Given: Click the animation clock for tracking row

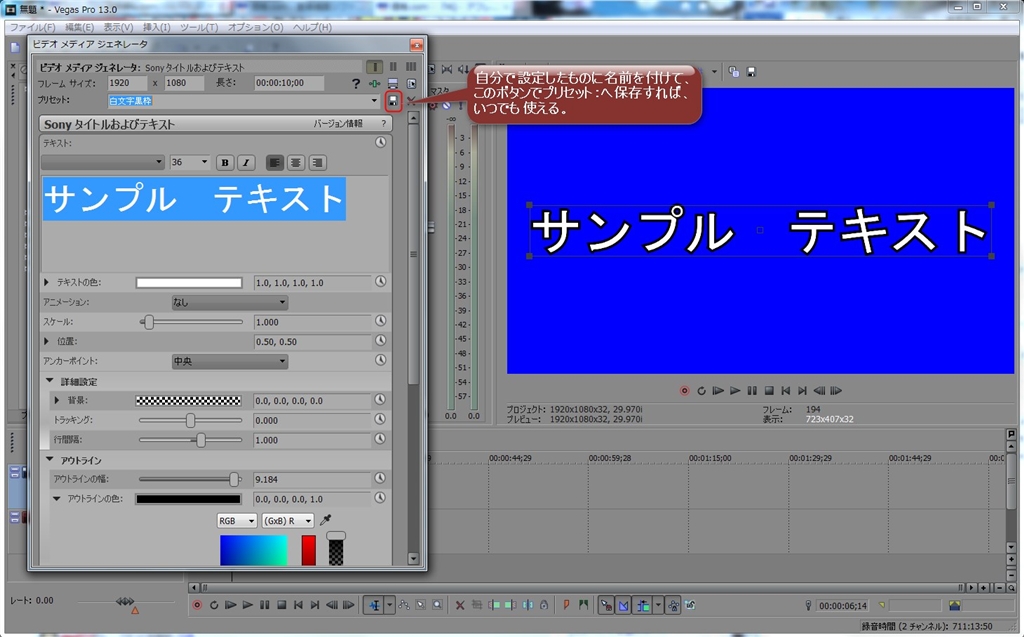Looking at the screenshot, I should 380,419.
